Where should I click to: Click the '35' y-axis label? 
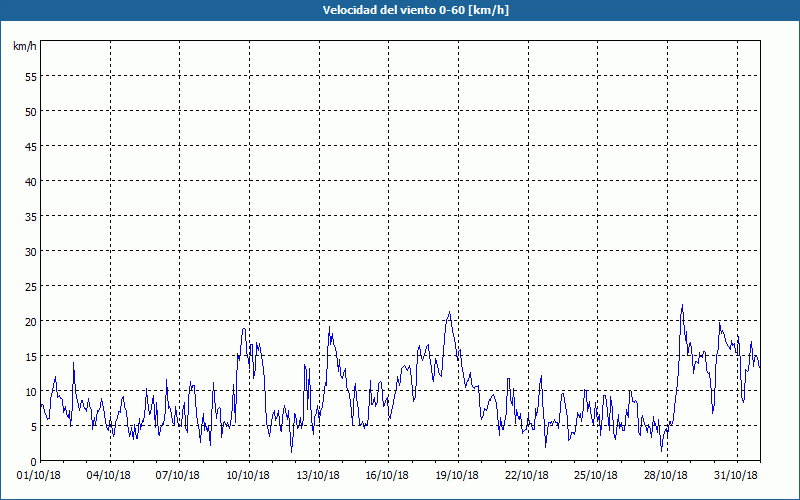31,217
